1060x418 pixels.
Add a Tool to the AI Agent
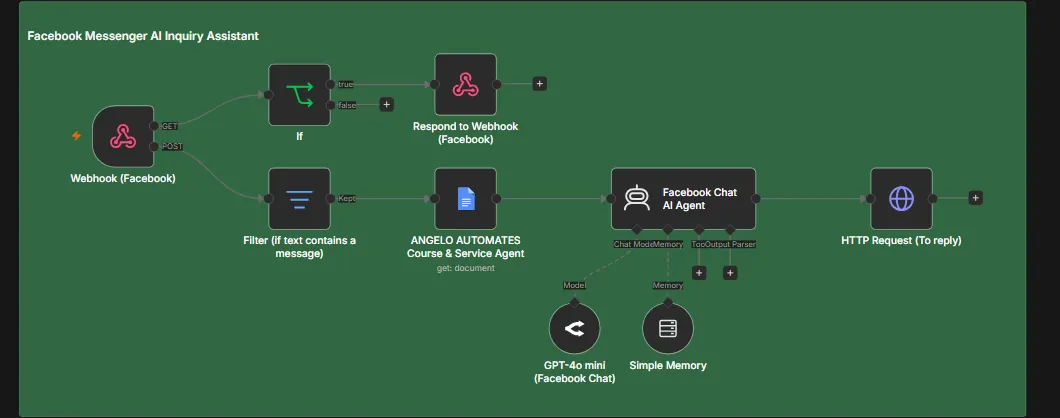[x=699, y=273]
